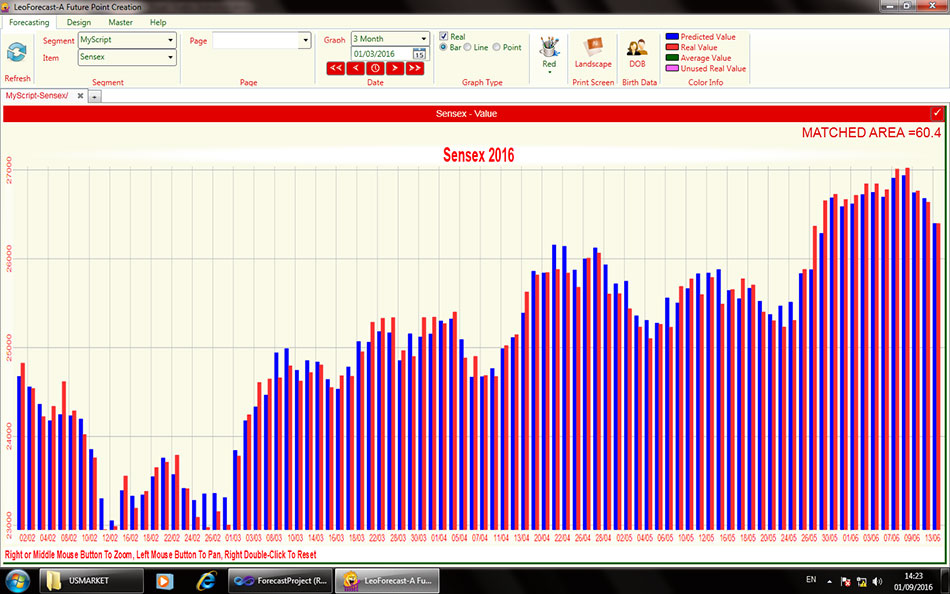
Task: Step back one period with the single-left arrow
Action: click(x=356, y=68)
